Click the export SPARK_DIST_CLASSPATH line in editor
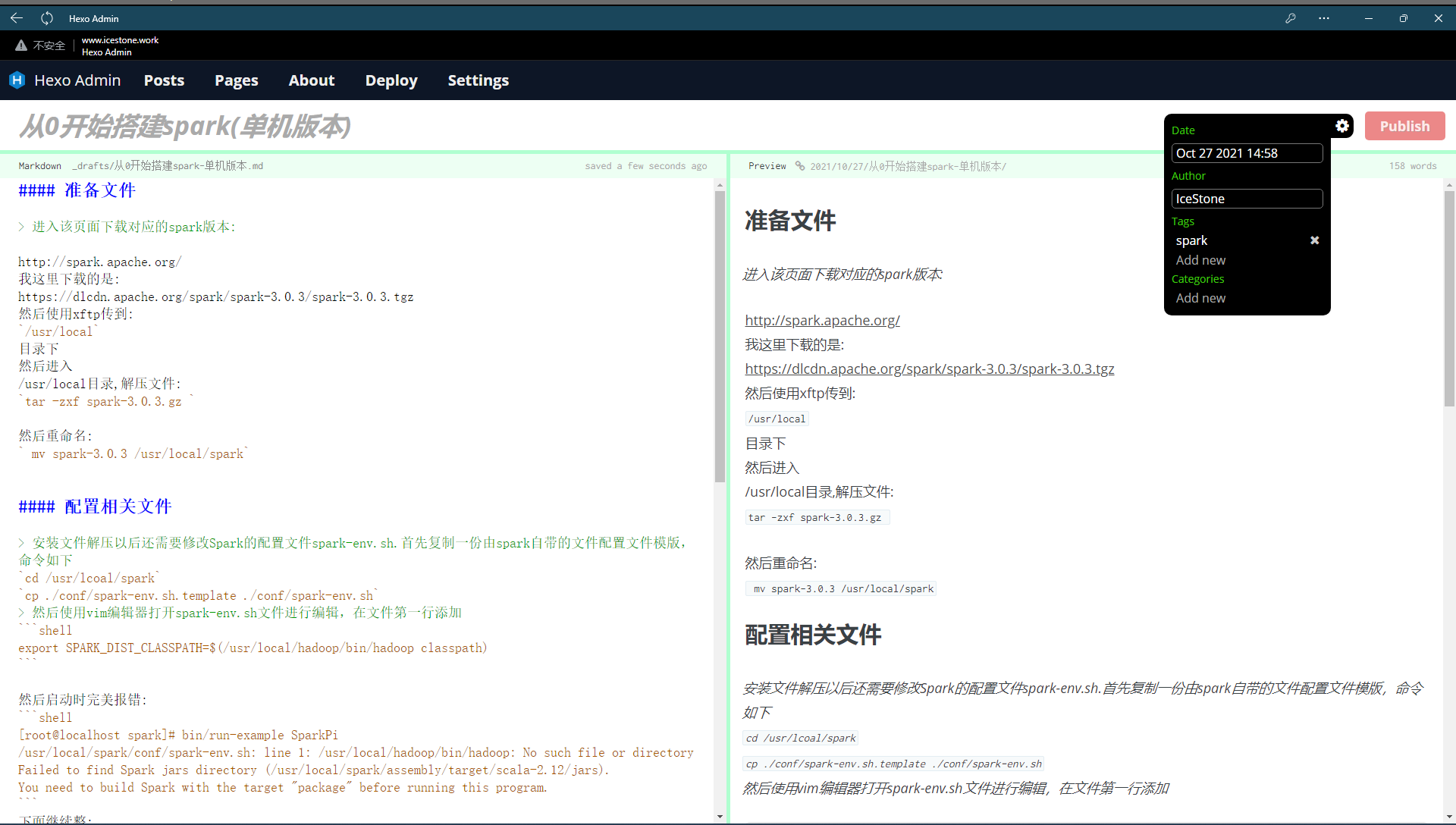 (x=253, y=648)
